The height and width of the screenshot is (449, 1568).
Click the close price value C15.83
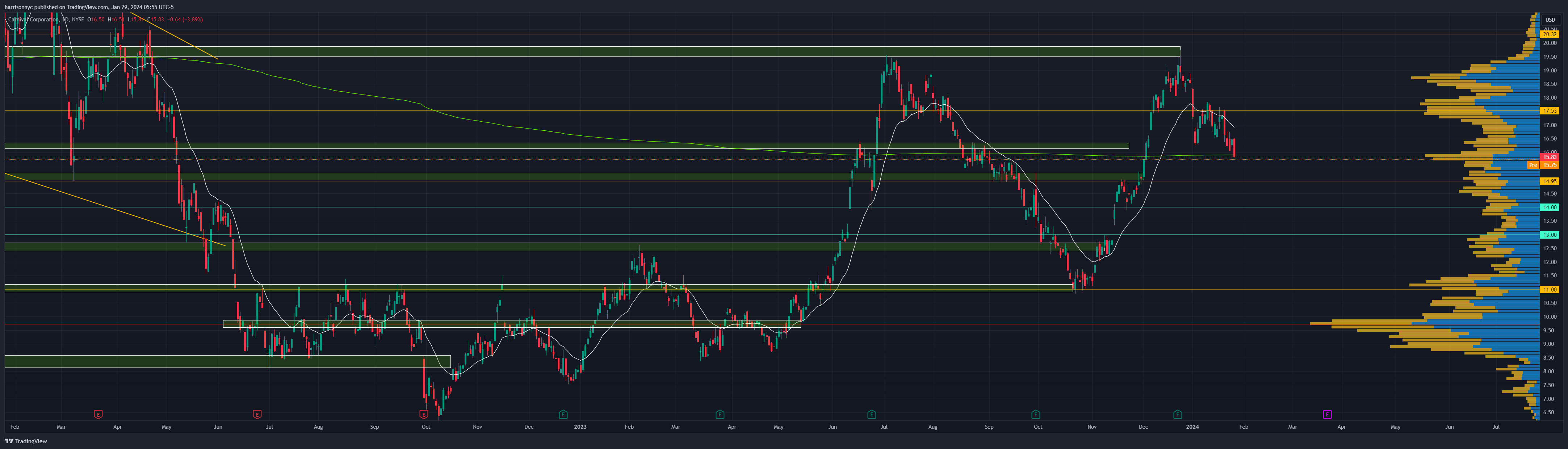coord(156,20)
